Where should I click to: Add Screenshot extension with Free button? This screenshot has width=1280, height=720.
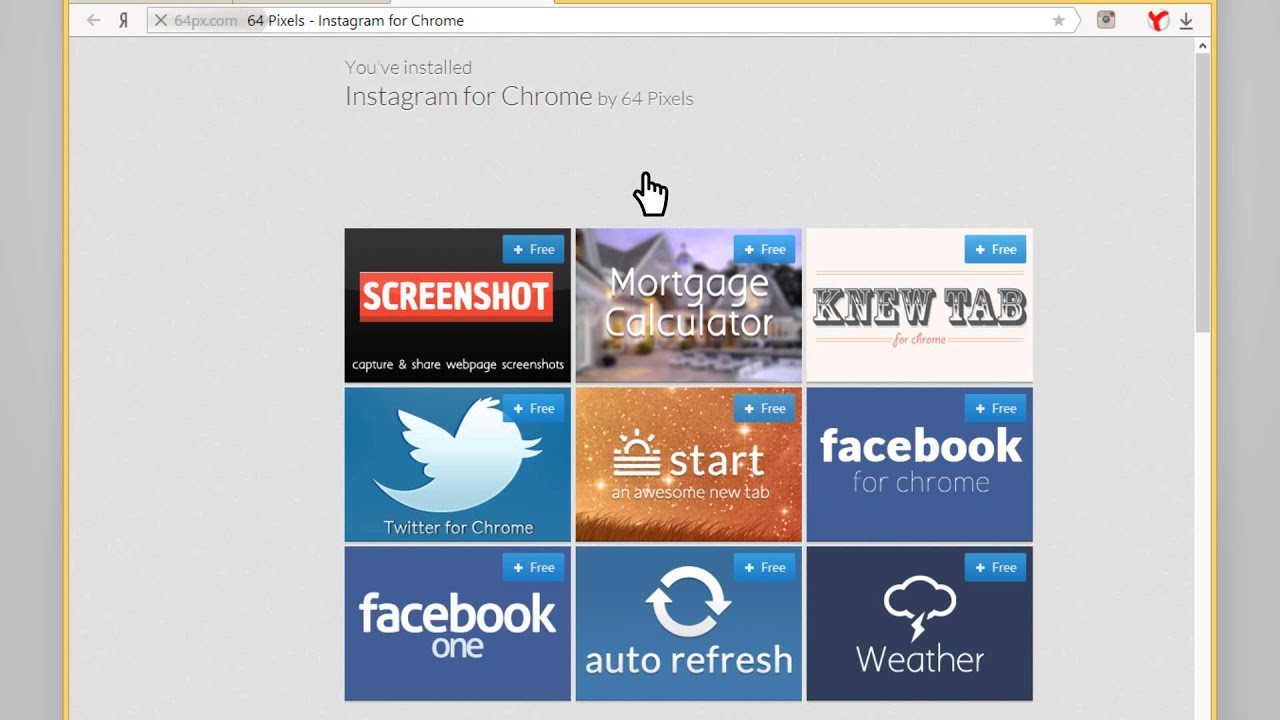(x=533, y=249)
